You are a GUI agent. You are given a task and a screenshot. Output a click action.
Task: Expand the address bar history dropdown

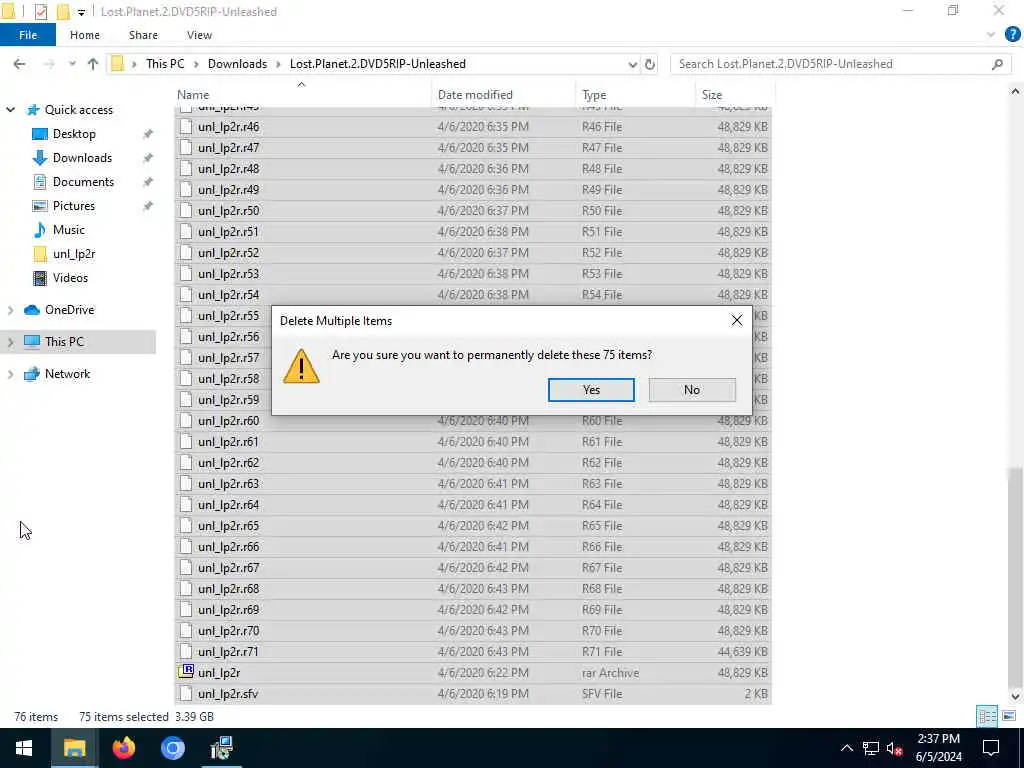pyautogui.click(x=632, y=64)
